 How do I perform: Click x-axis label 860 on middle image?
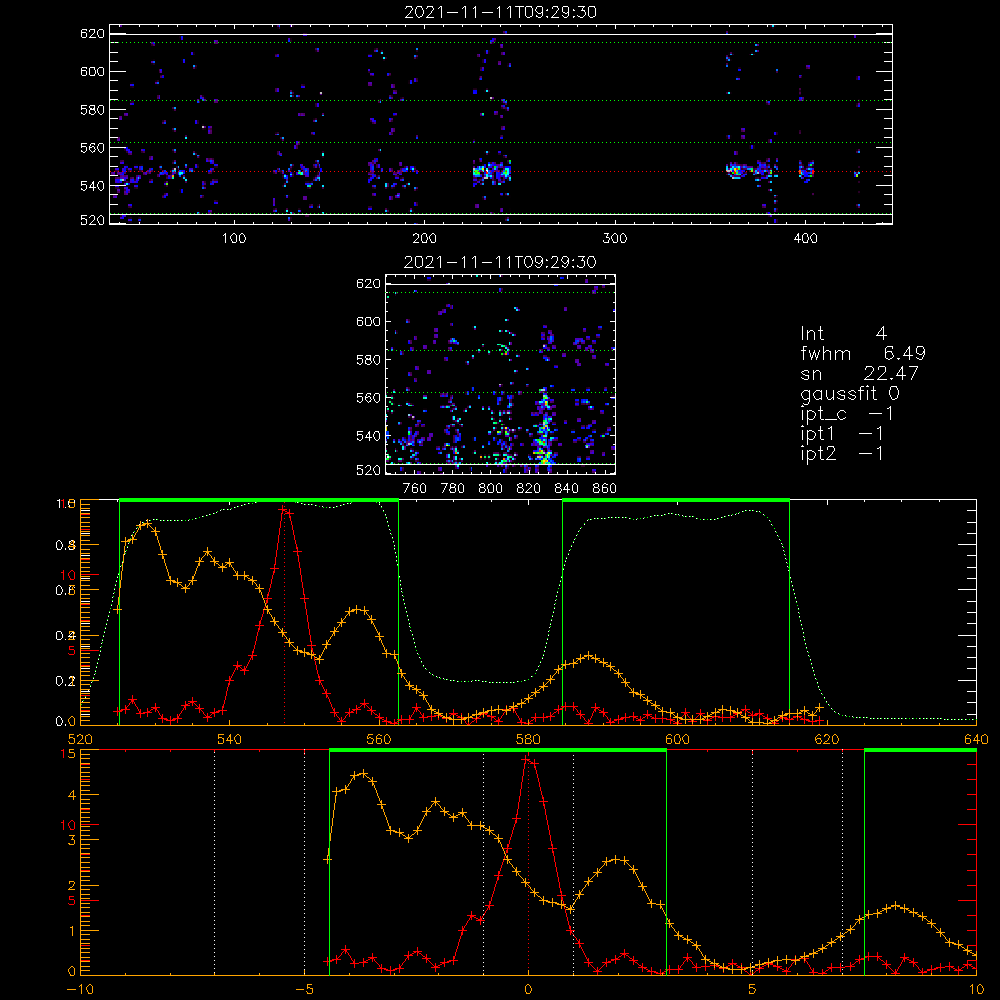(x=605, y=489)
